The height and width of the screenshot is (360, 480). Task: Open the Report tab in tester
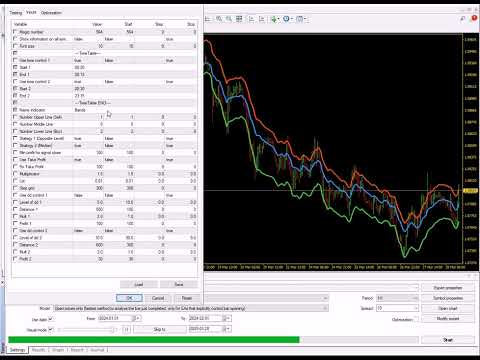[77, 350]
